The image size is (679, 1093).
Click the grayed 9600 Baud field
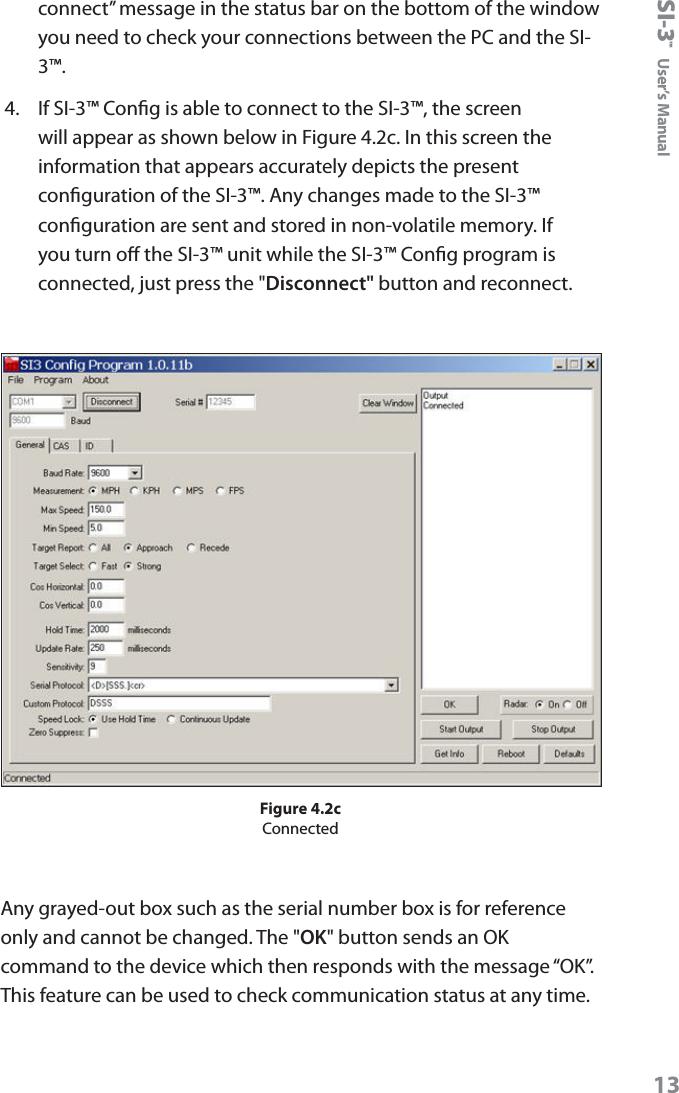coord(36,420)
